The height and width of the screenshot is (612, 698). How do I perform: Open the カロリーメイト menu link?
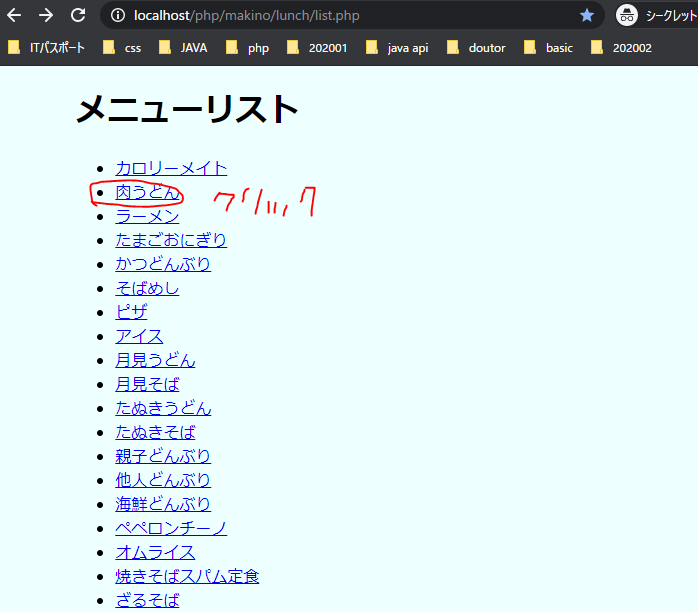tap(171, 168)
